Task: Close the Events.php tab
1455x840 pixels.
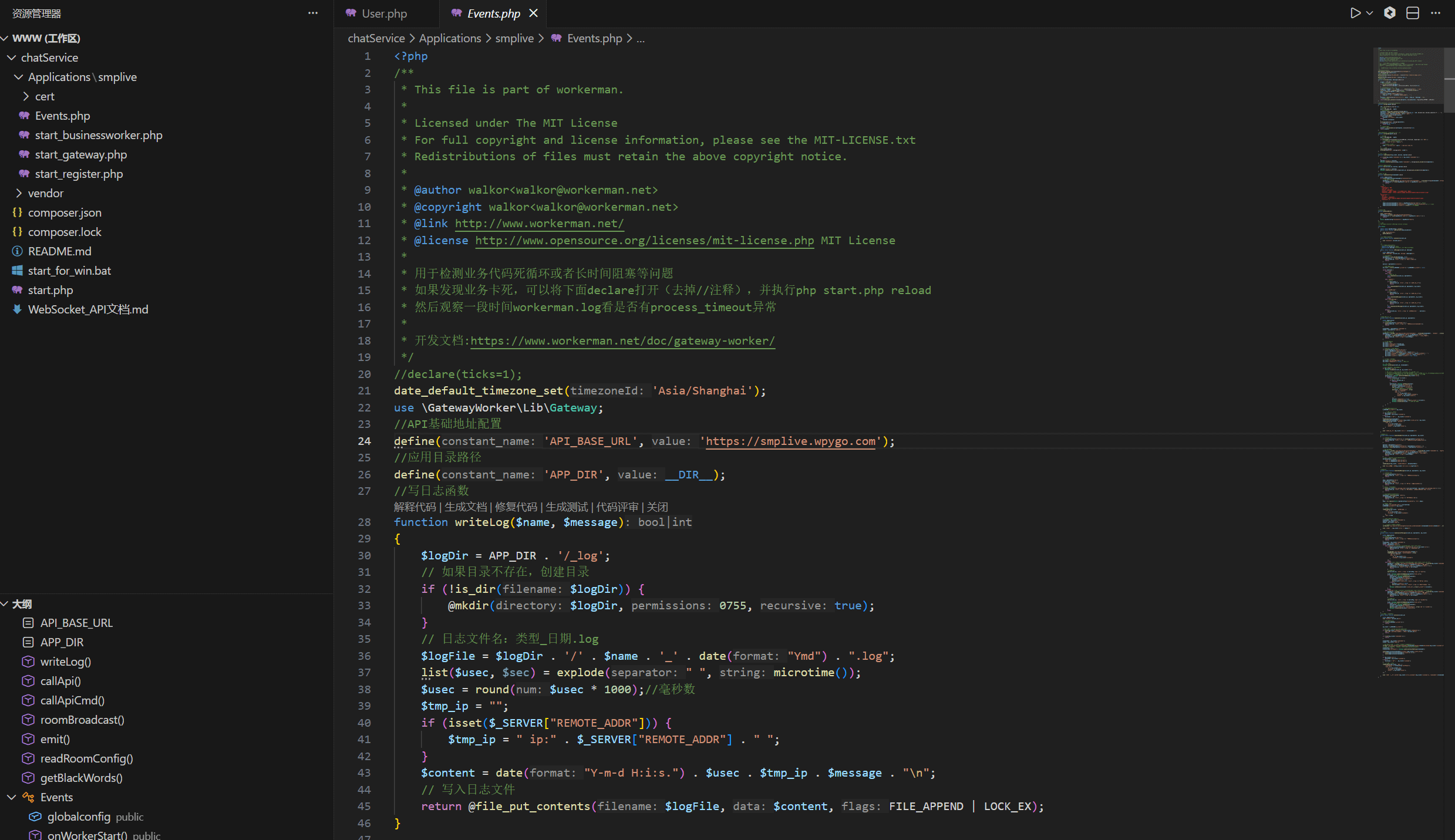Action: tap(533, 13)
